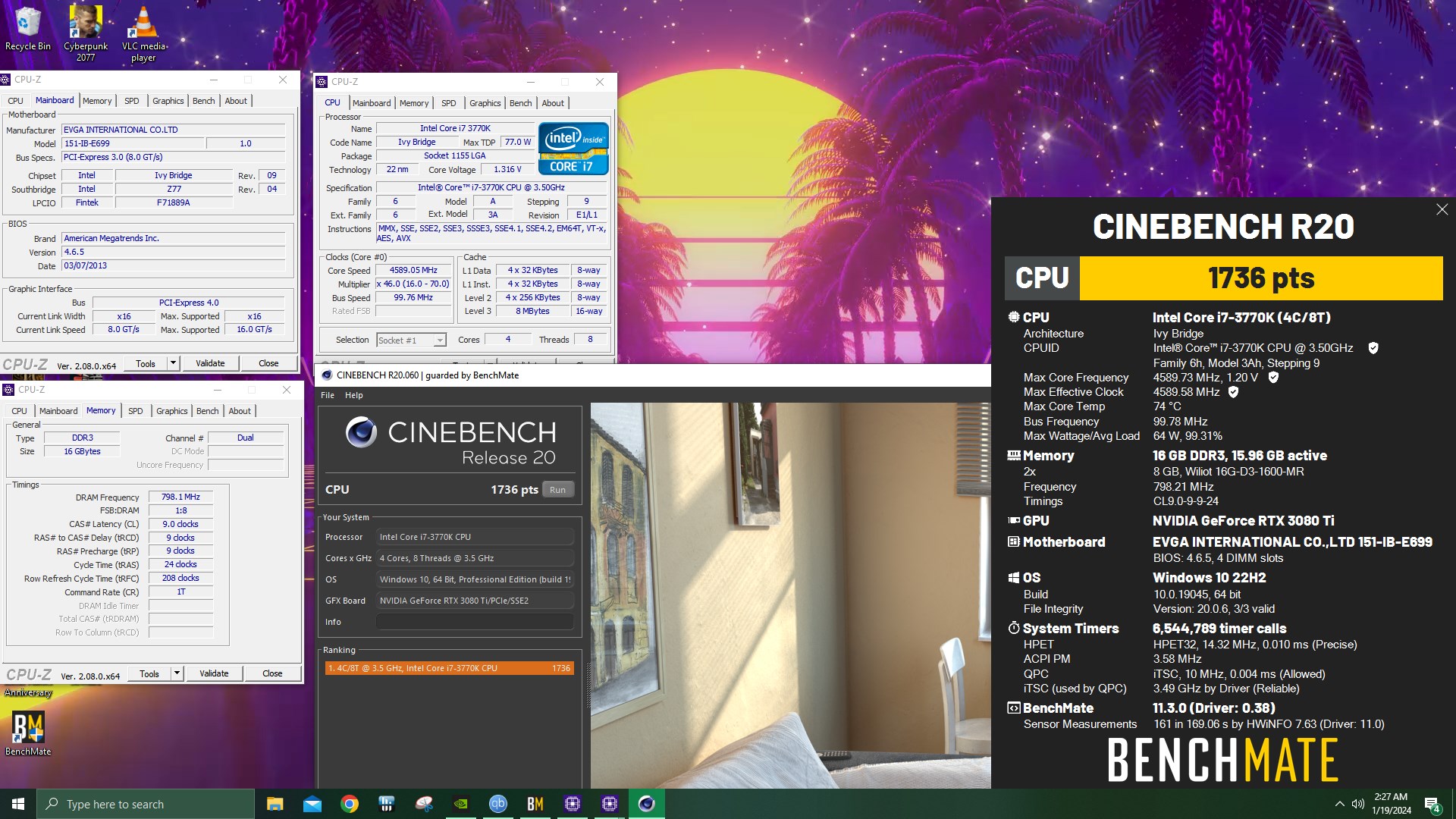The width and height of the screenshot is (1456, 819).
Task: Open qBittorrent from the taskbar
Action: (x=498, y=804)
